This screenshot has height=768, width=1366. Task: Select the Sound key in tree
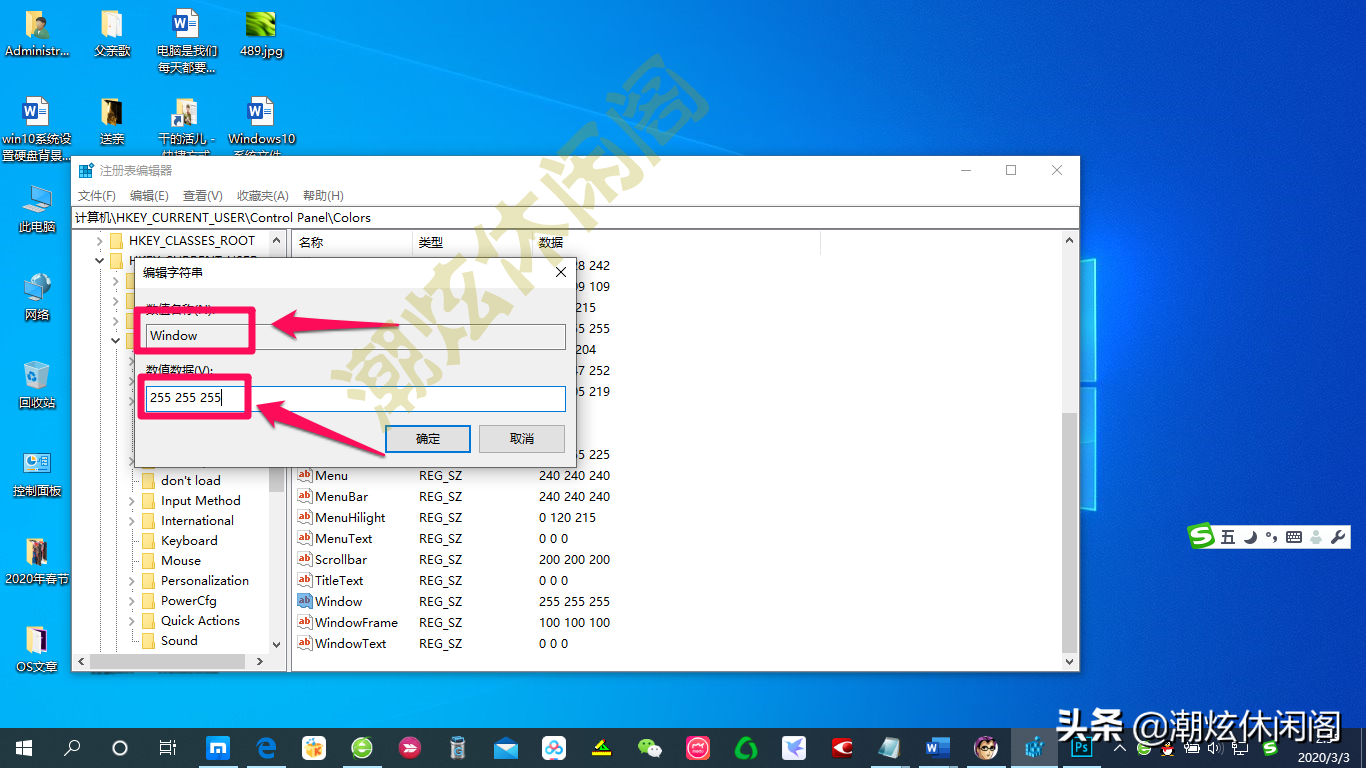click(x=179, y=641)
